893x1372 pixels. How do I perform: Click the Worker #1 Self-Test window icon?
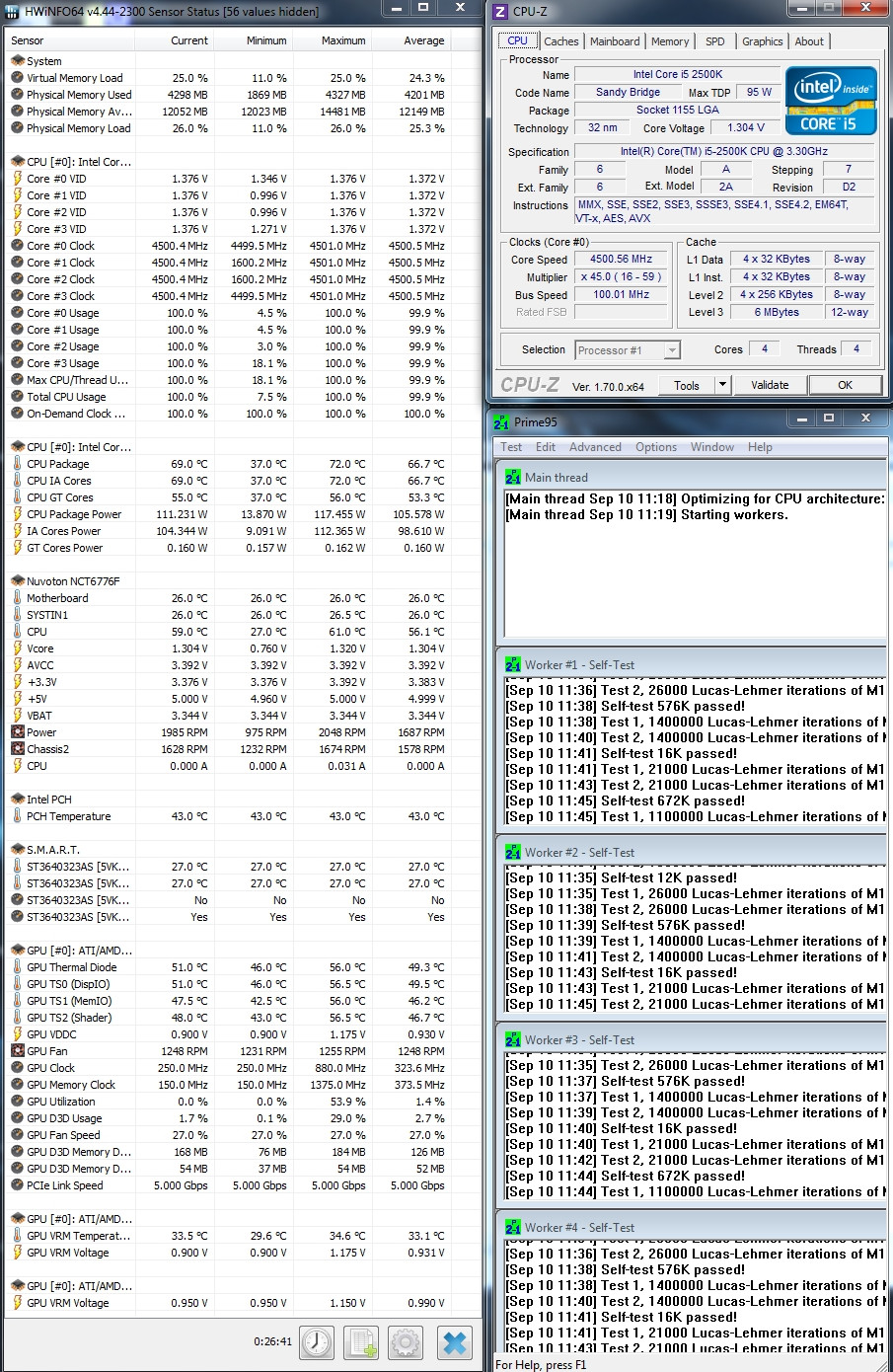point(513,664)
